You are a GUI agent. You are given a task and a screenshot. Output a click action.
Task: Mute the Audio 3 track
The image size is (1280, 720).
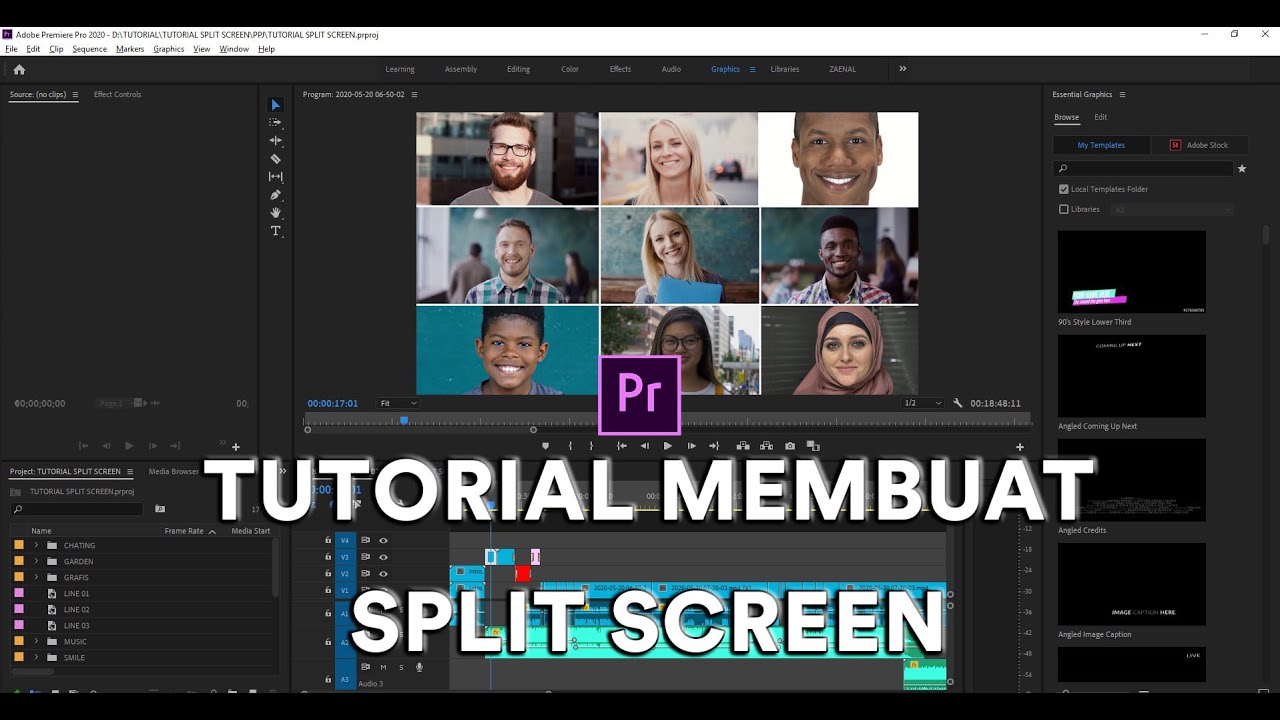pos(383,667)
